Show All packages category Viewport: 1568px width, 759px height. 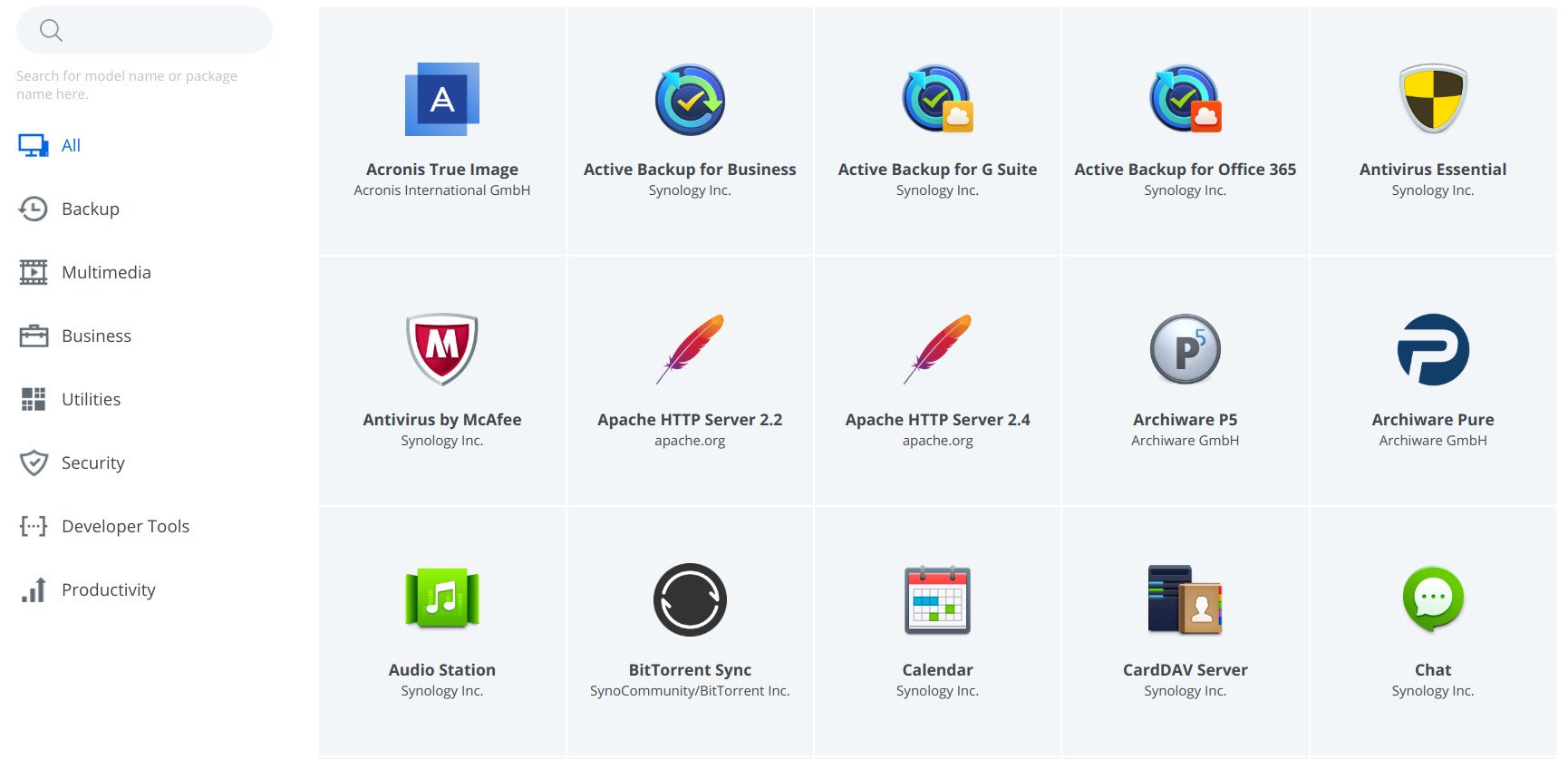[x=71, y=145]
